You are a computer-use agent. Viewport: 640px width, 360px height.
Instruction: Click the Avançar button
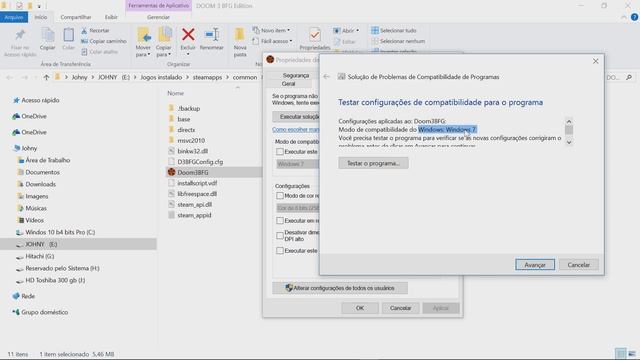click(535, 265)
